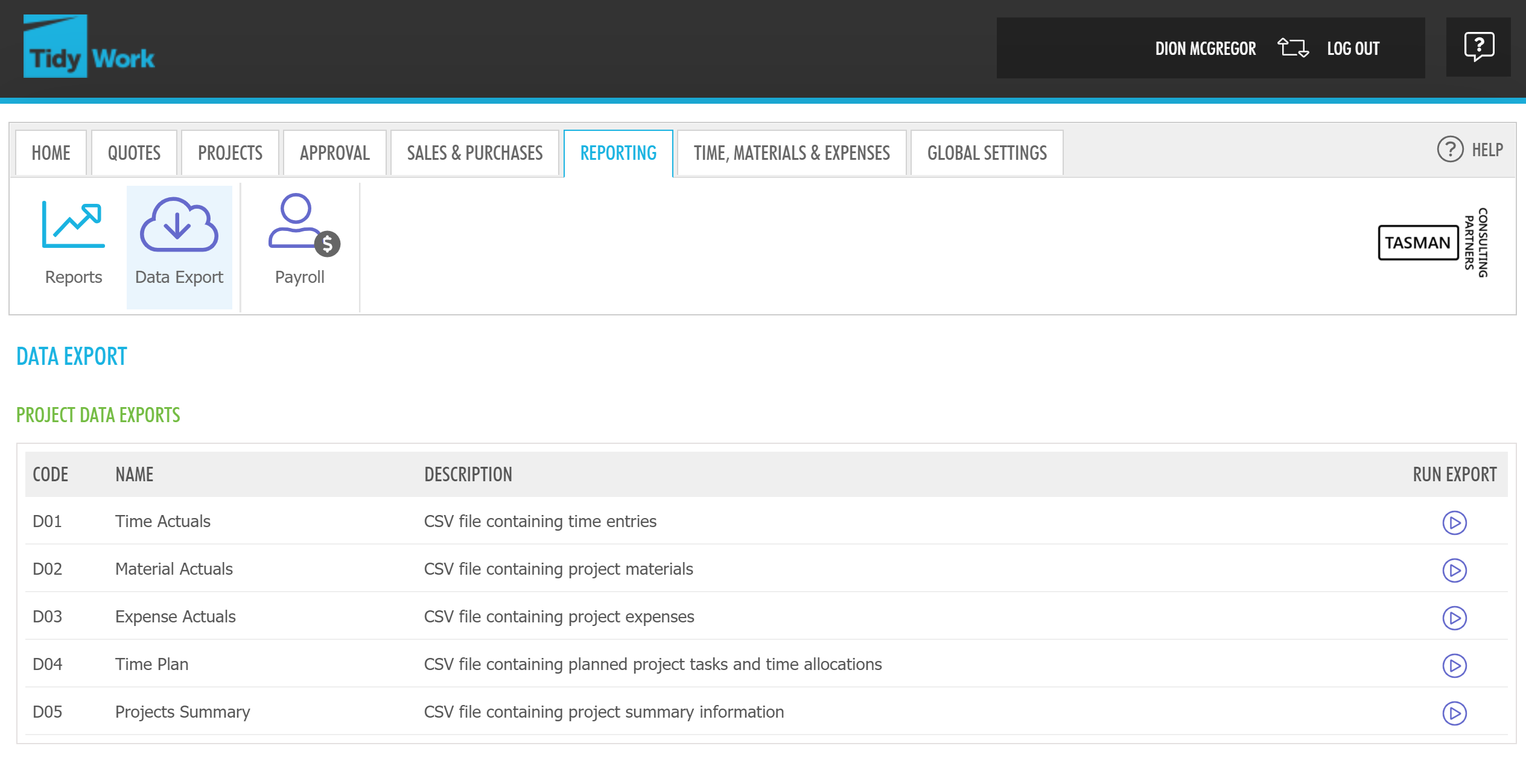
Task: Click the Project Data Exports section heading
Action: point(98,415)
